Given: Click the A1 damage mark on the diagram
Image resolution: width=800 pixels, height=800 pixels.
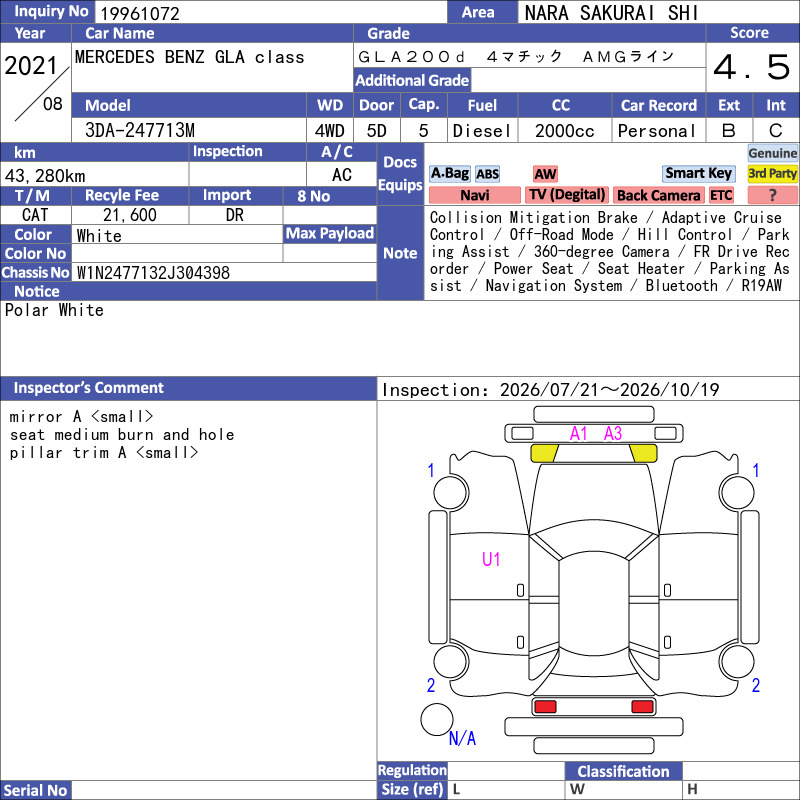Looking at the screenshot, I should 579,434.
